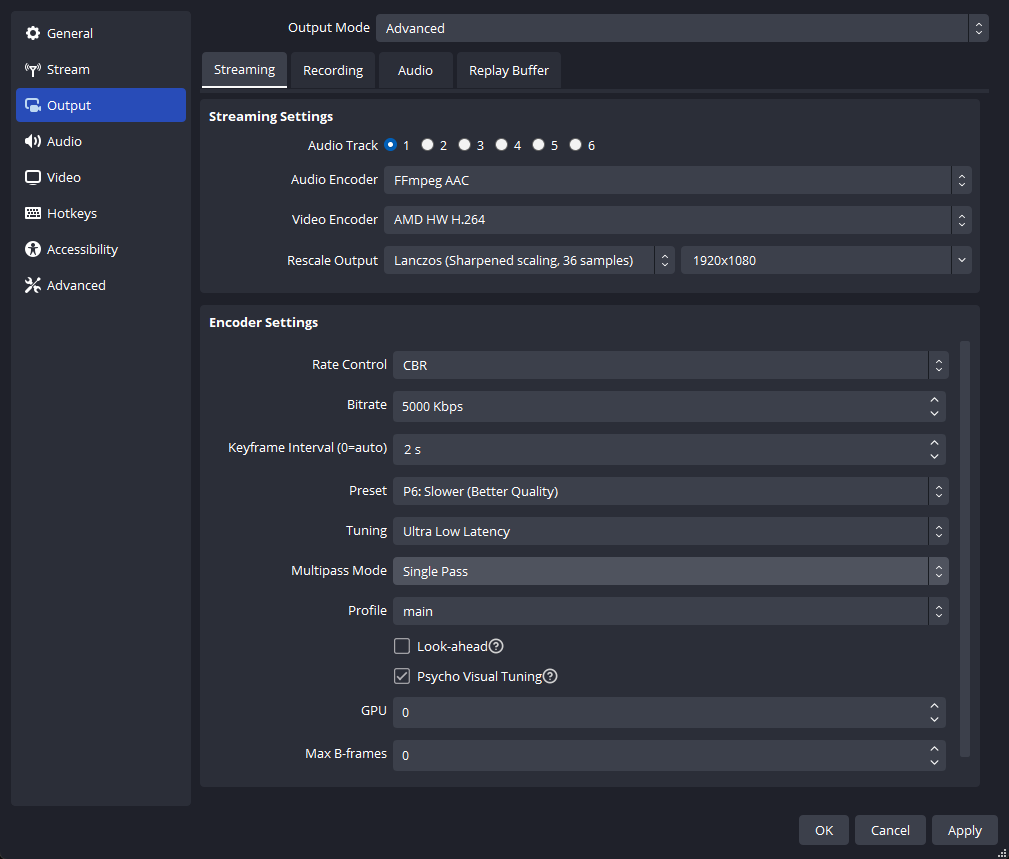Click the Cancel button
Screen dimensions: 1009x859
tap(890, 830)
